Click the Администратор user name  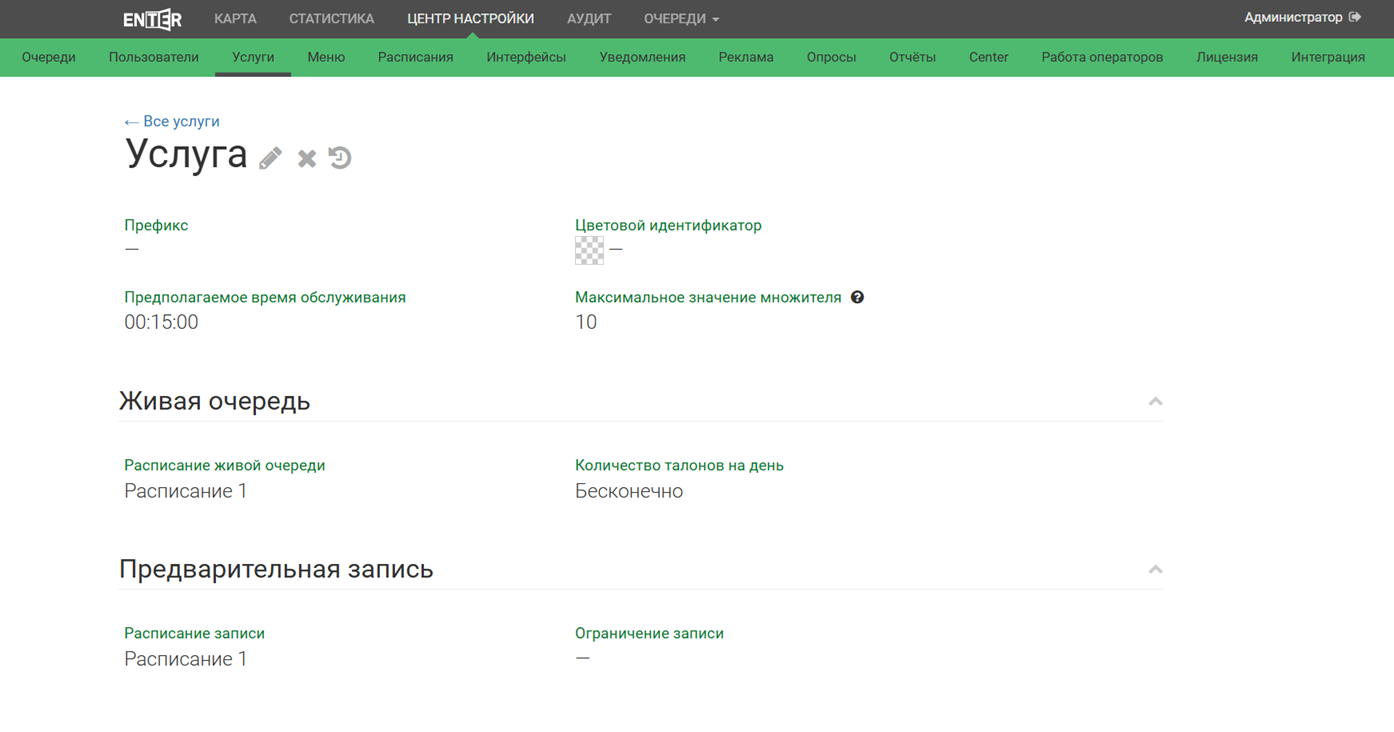1292,17
